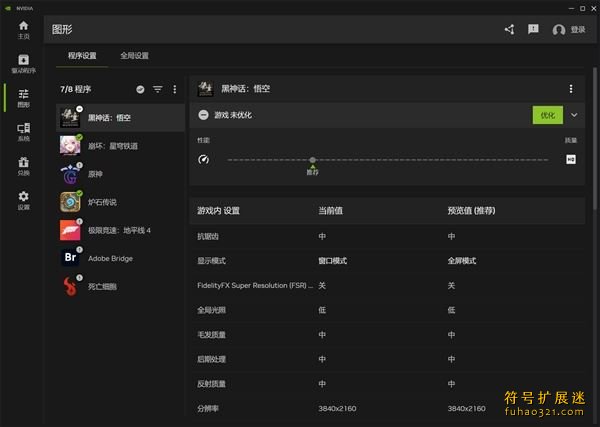Click current value 窗口模式
The image size is (600, 427).
point(333,261)
